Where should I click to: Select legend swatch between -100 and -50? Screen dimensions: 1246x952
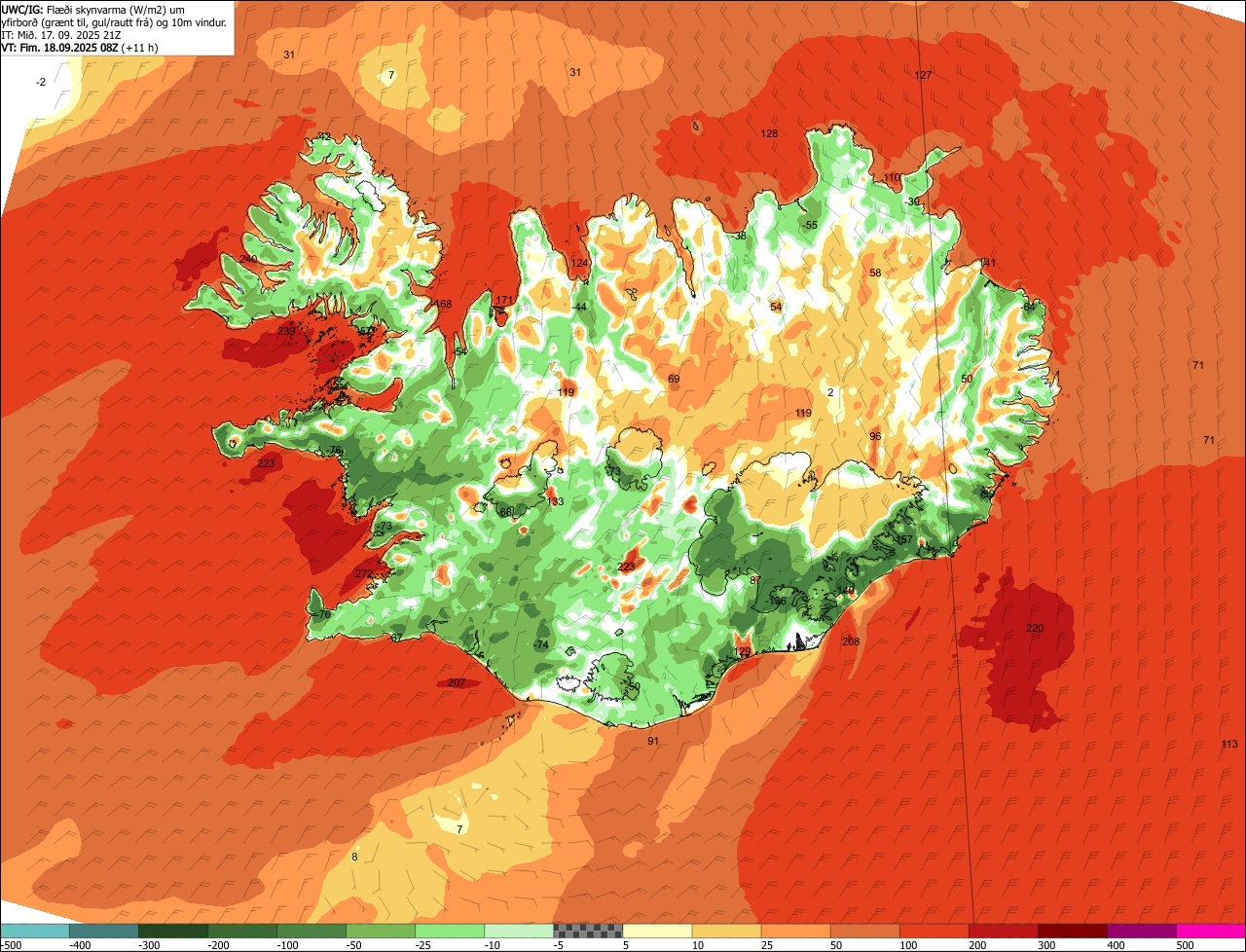[x=311, y=931]
